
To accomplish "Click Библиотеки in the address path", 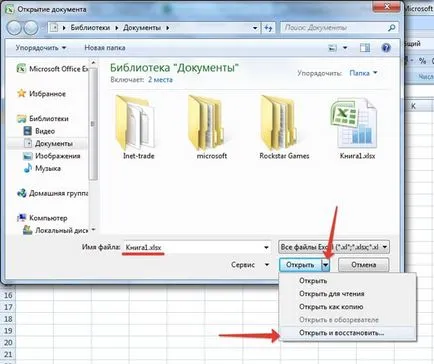I will [90, 28].
